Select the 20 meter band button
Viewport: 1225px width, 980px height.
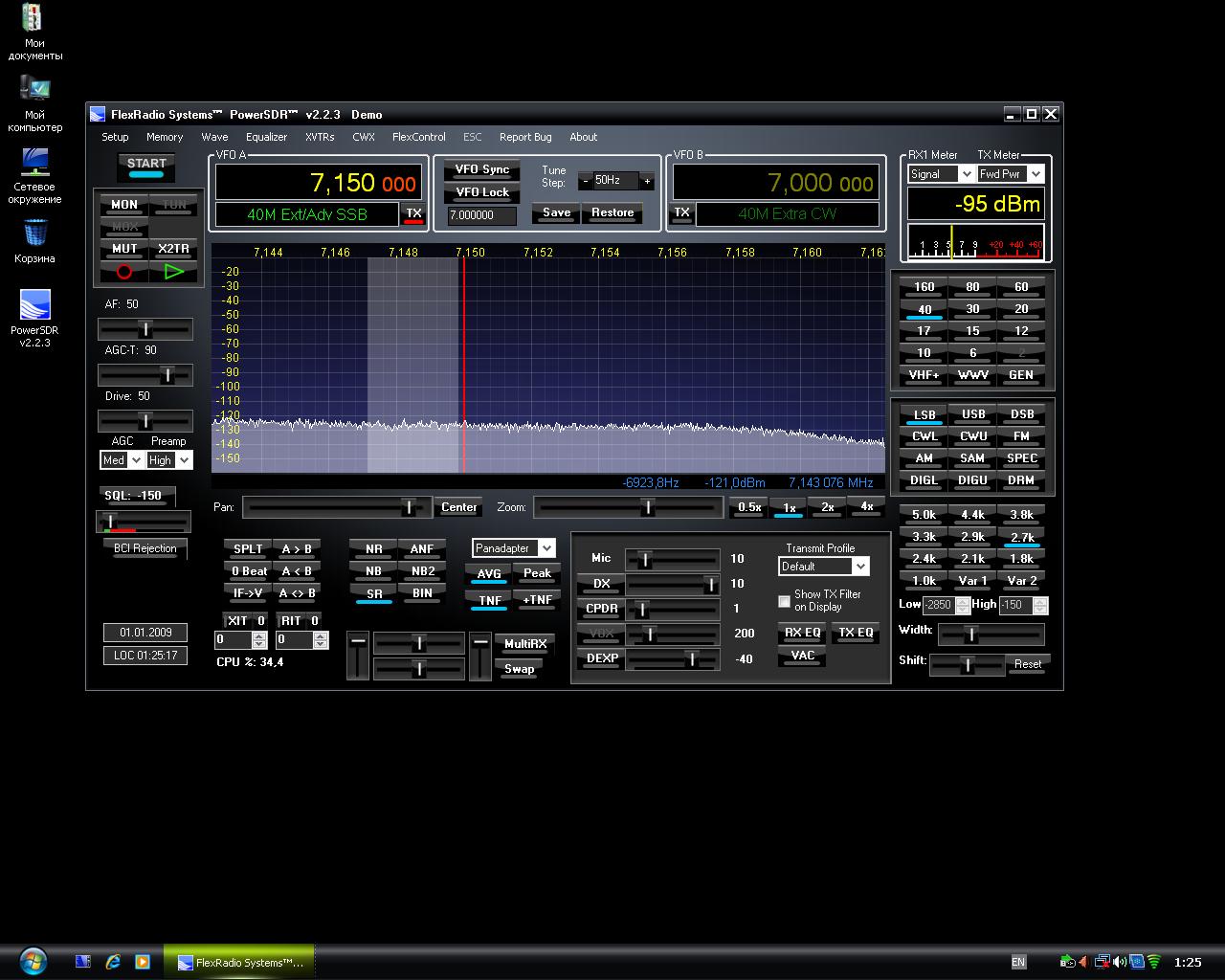(x=1021, y=309)
